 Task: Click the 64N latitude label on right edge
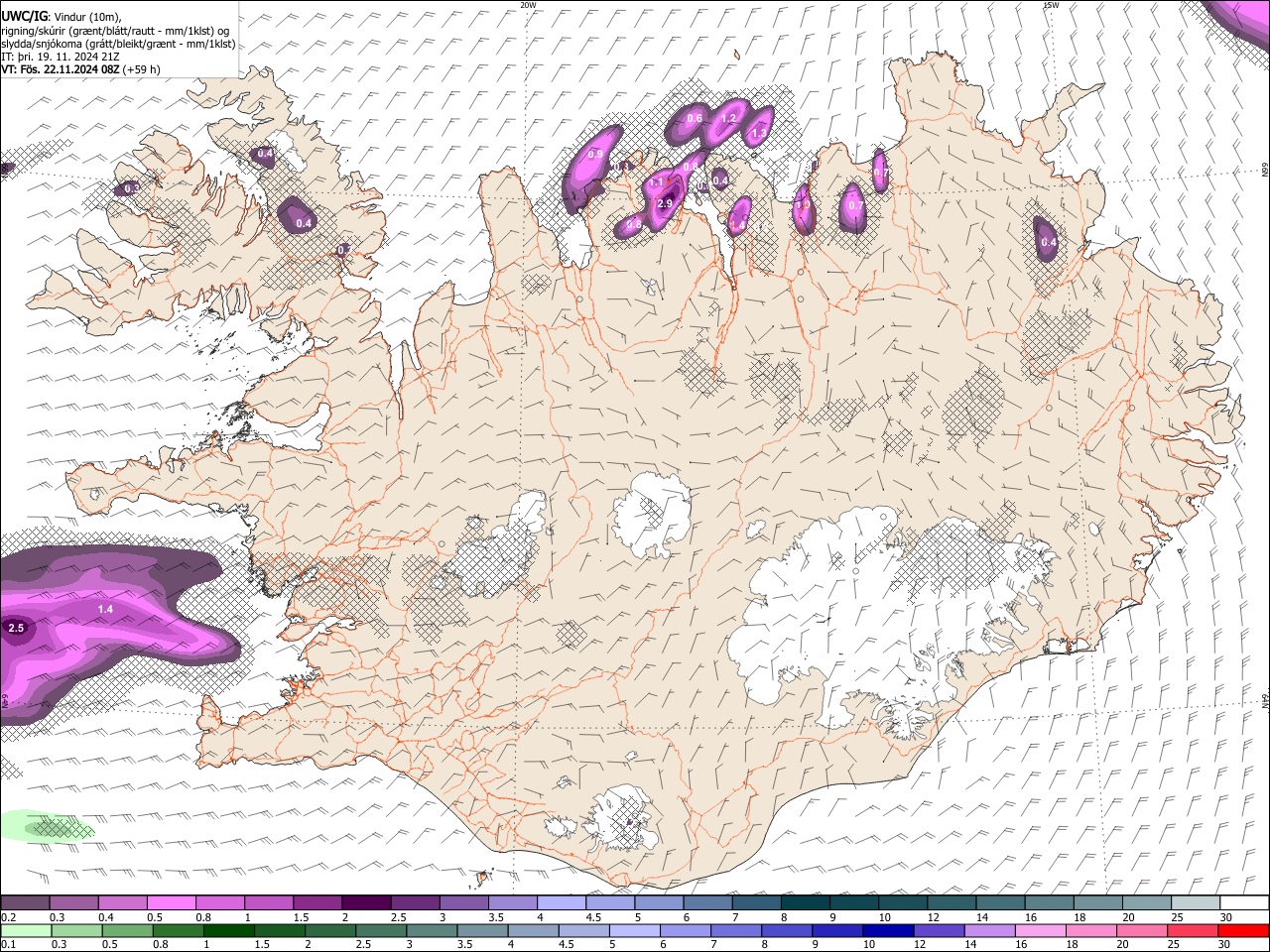pos(1265,700)
